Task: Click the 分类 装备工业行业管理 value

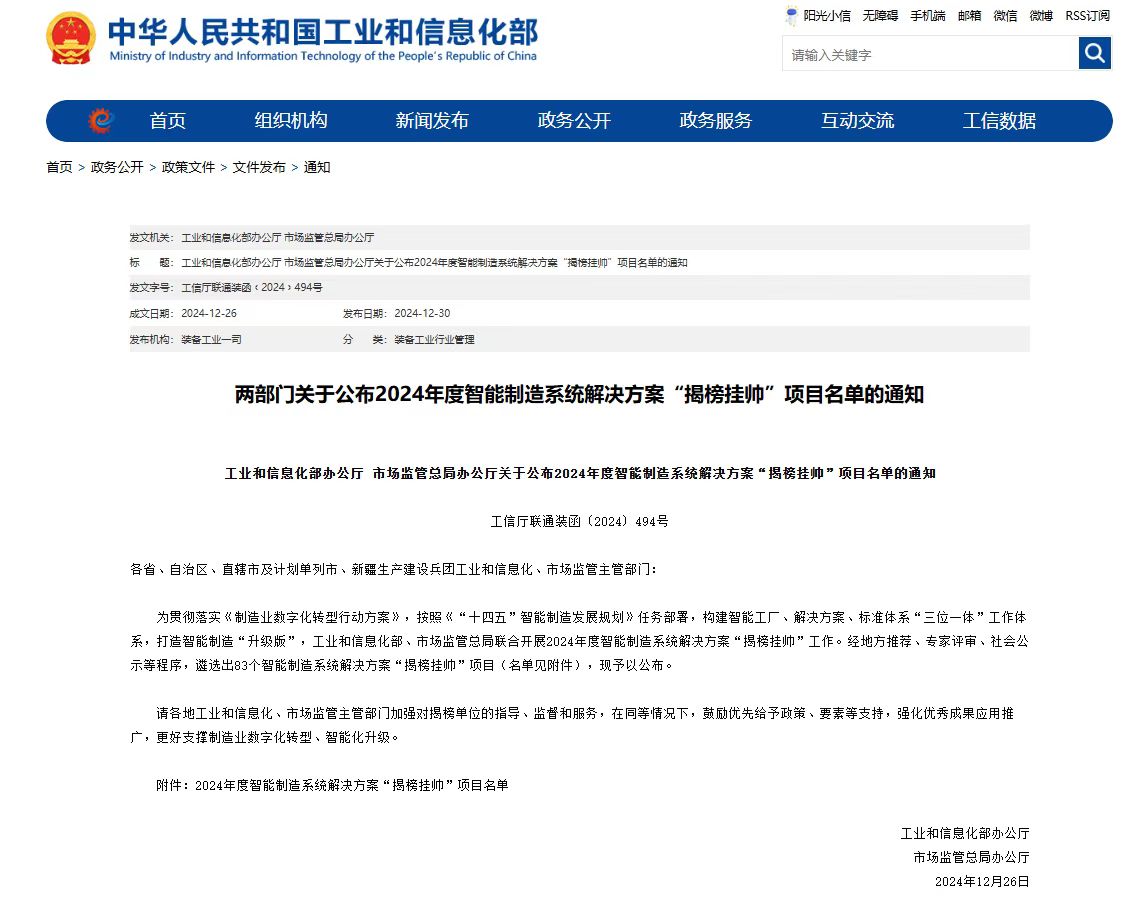Action: (434, 340)
